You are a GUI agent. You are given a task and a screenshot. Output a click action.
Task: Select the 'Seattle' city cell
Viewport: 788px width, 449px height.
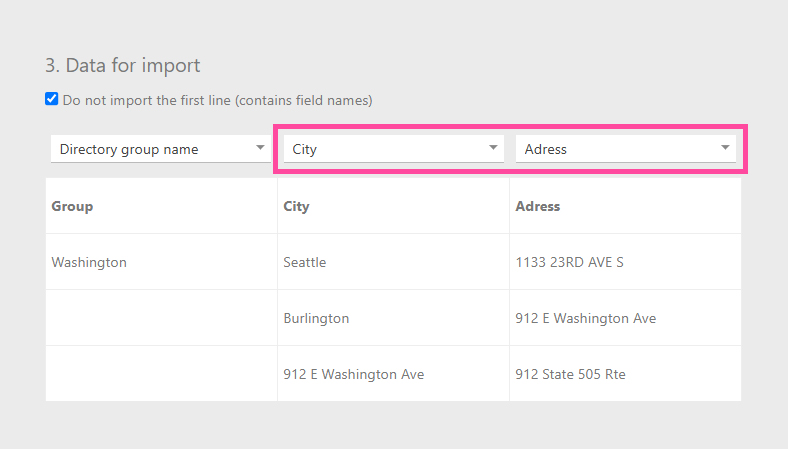tap(305, 262)
